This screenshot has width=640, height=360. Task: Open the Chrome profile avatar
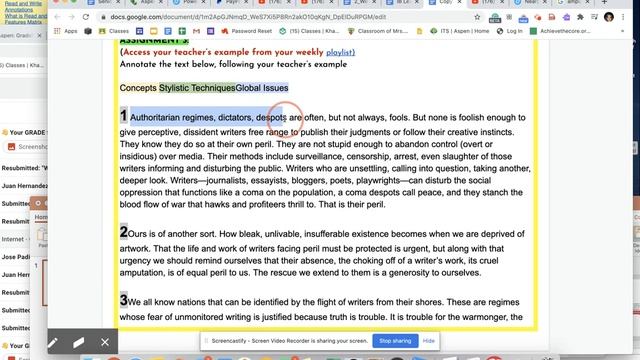(x=609, y=17)
